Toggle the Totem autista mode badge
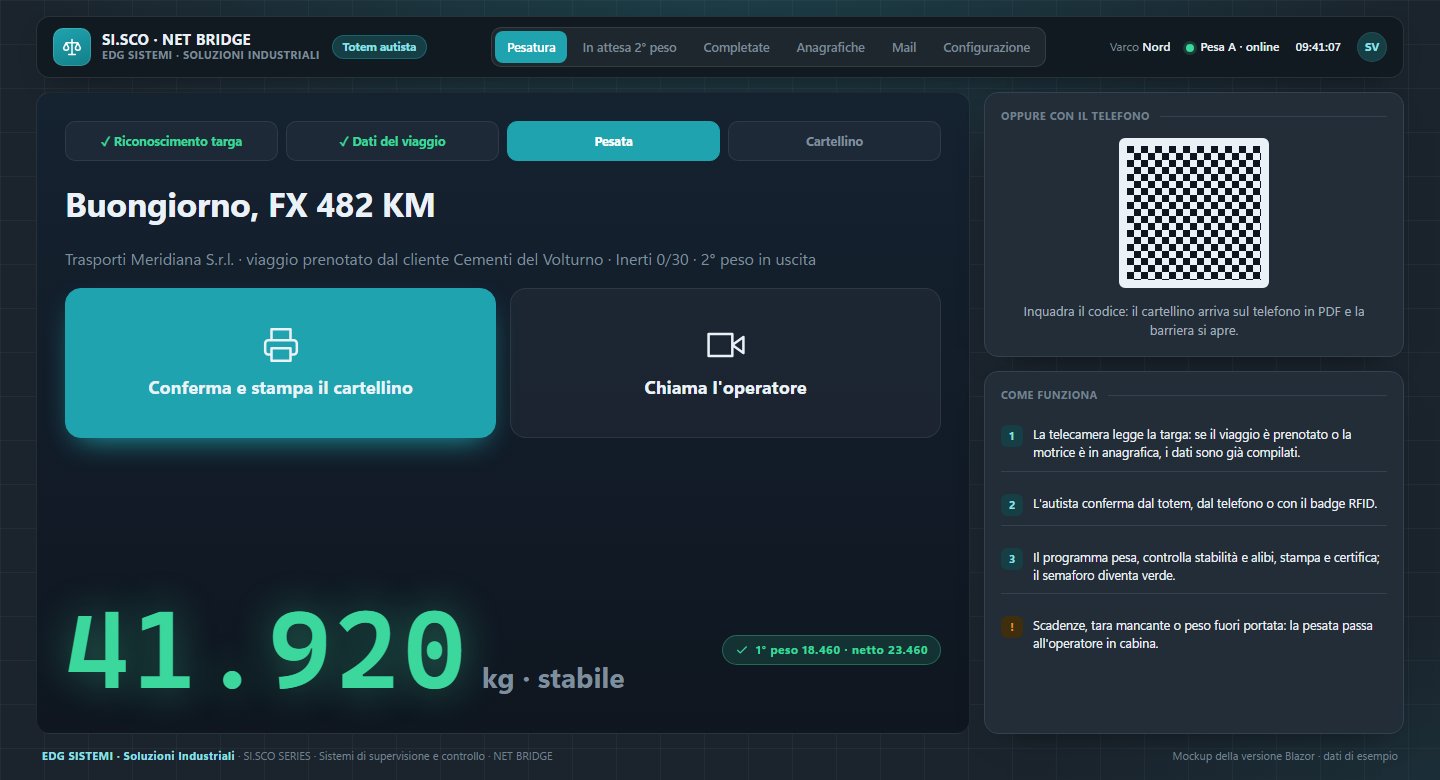The width and height of the screenshot is (1440, 780). tap(379, 47)
